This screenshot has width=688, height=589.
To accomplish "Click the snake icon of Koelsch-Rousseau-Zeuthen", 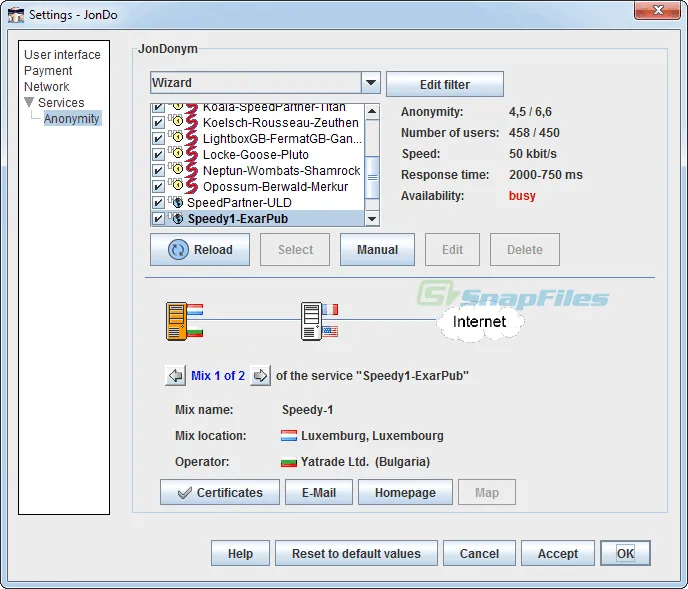I will tap(191, 122).
